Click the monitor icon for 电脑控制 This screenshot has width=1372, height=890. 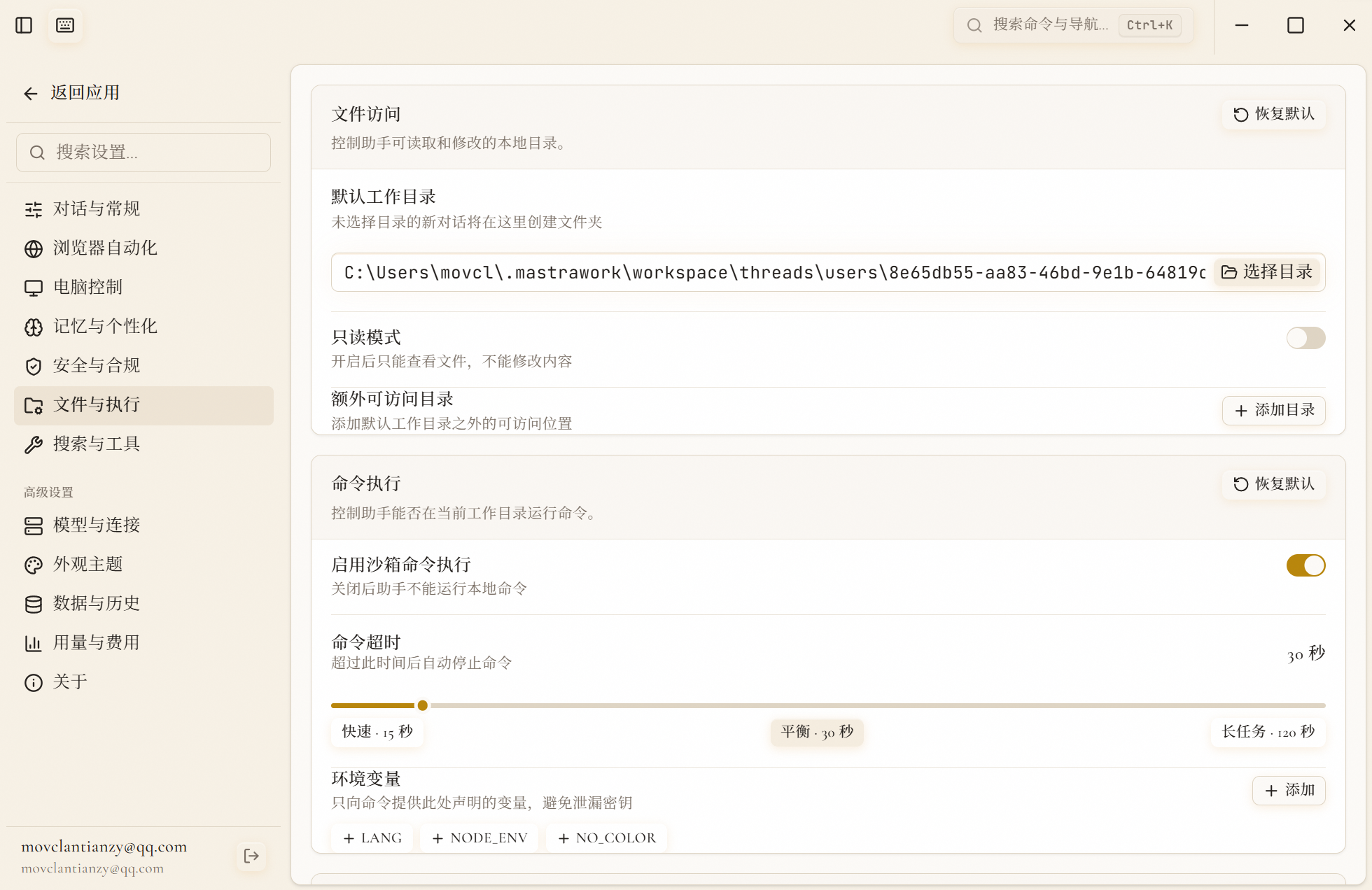pos(34,288)
